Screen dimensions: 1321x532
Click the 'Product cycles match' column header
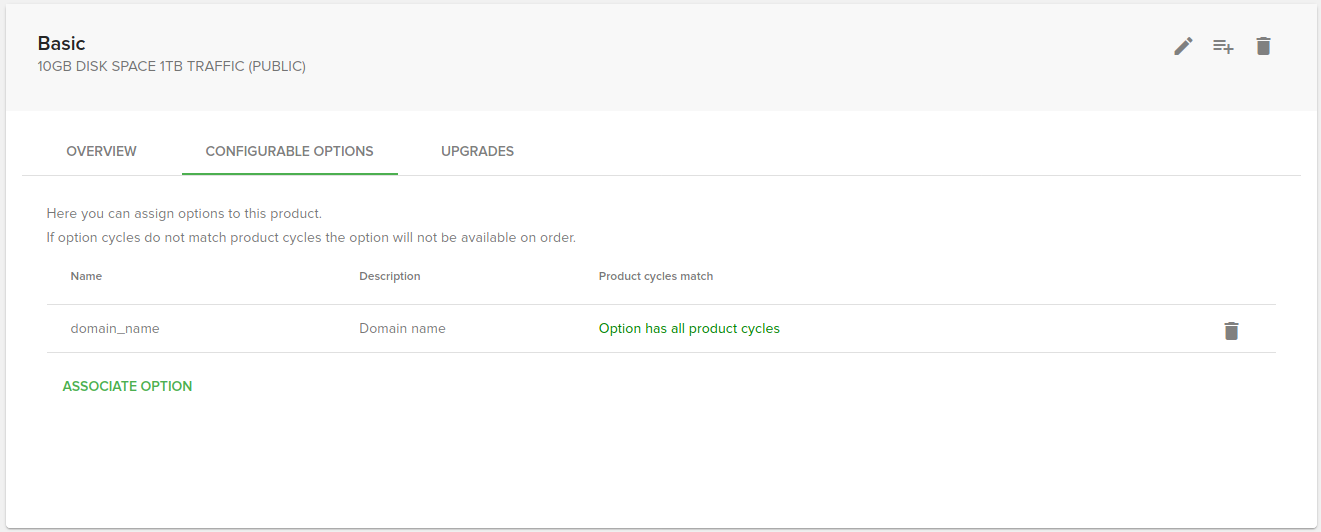655,276
